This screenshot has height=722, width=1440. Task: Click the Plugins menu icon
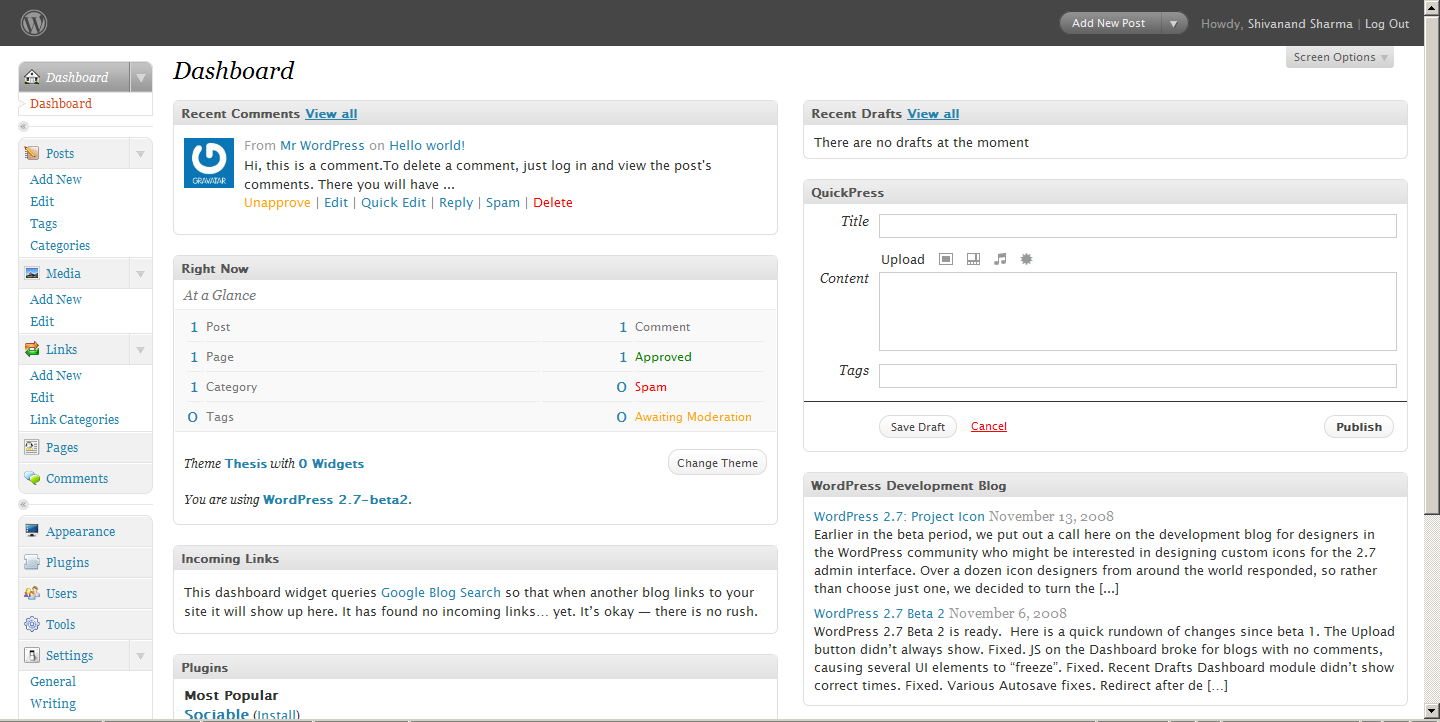click(x=32, y=562)
